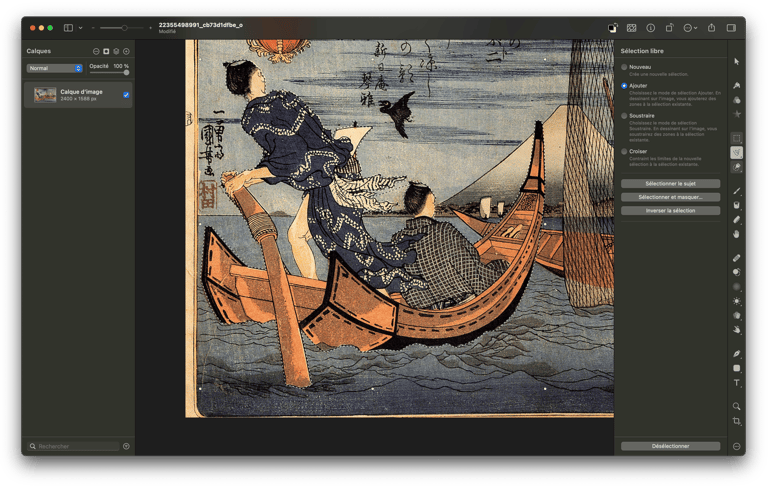Click the Calque d'image layer name
The width and height of the screenshot is (768, 488).
(x=81, y=92)
